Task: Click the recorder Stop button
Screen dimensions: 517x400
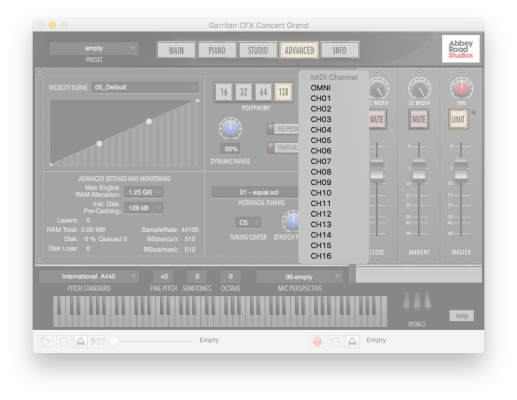Action: pyautogui.click(x=335, y=341)
